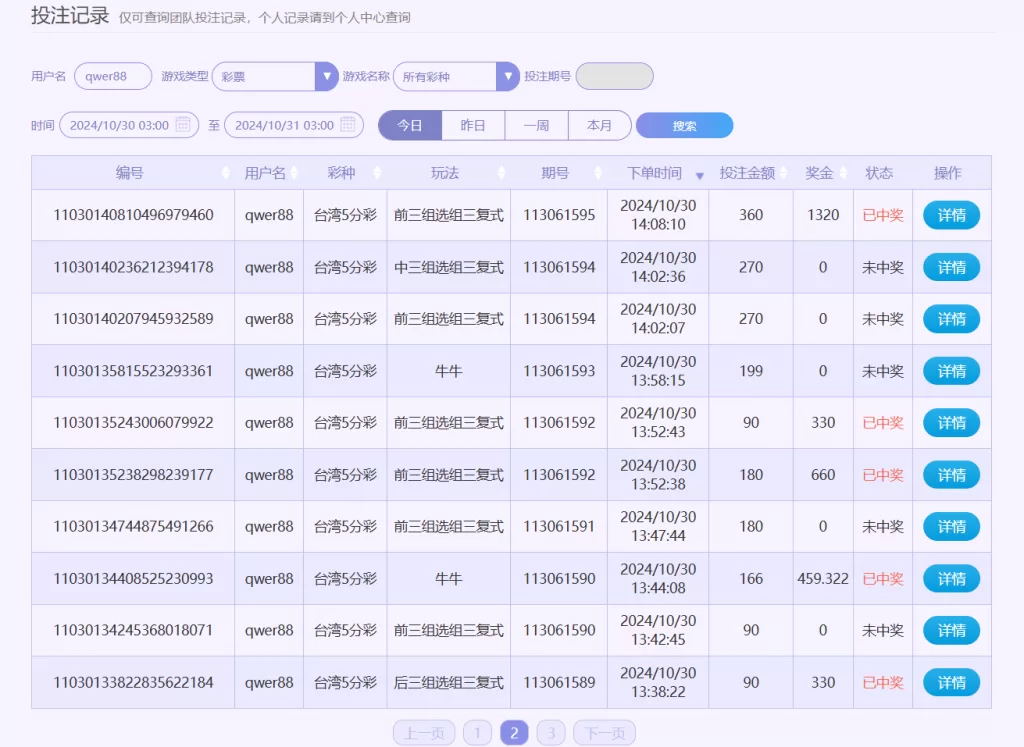The image size is (1024, 747).
Task: Click the 投注记录 page heading
Action: tap(70, 15)
